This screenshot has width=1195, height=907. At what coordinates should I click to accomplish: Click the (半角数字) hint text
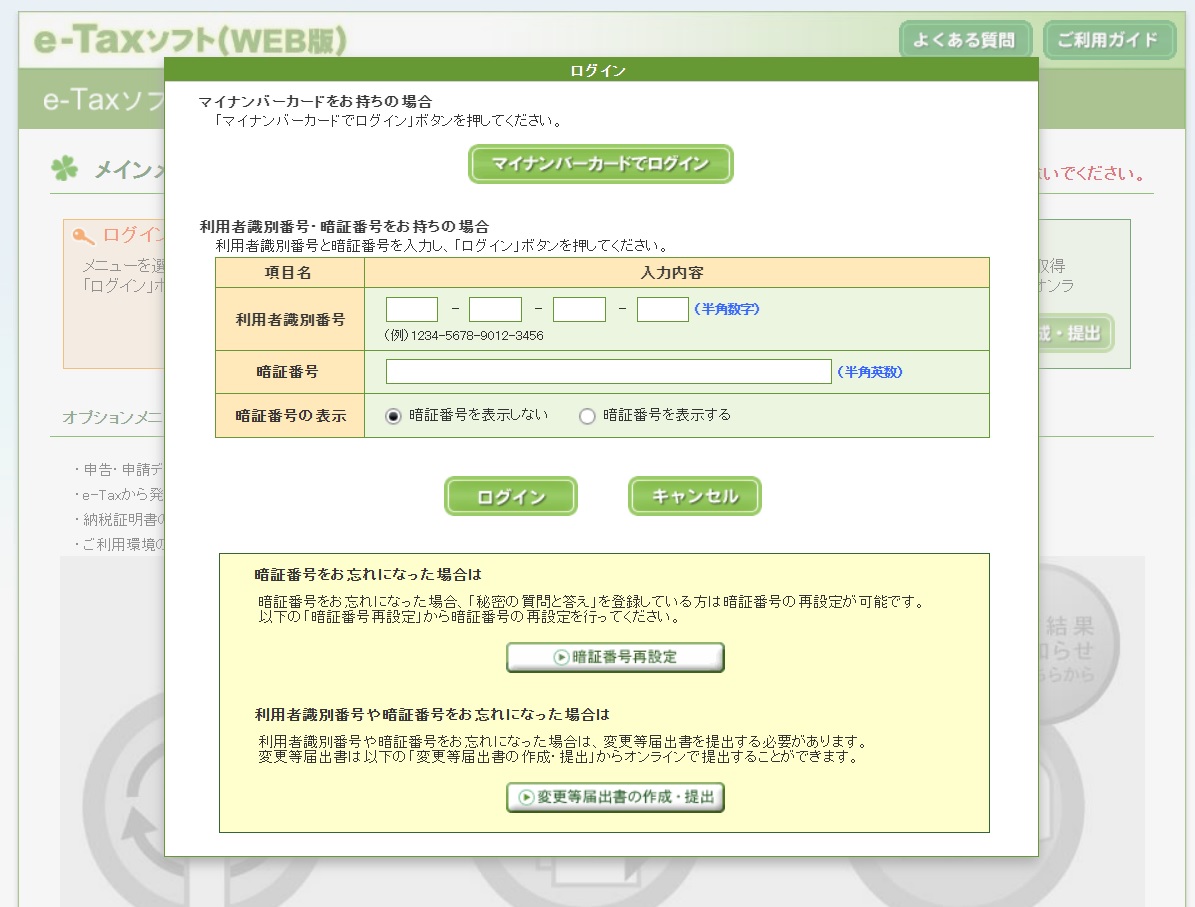(726, 309)
